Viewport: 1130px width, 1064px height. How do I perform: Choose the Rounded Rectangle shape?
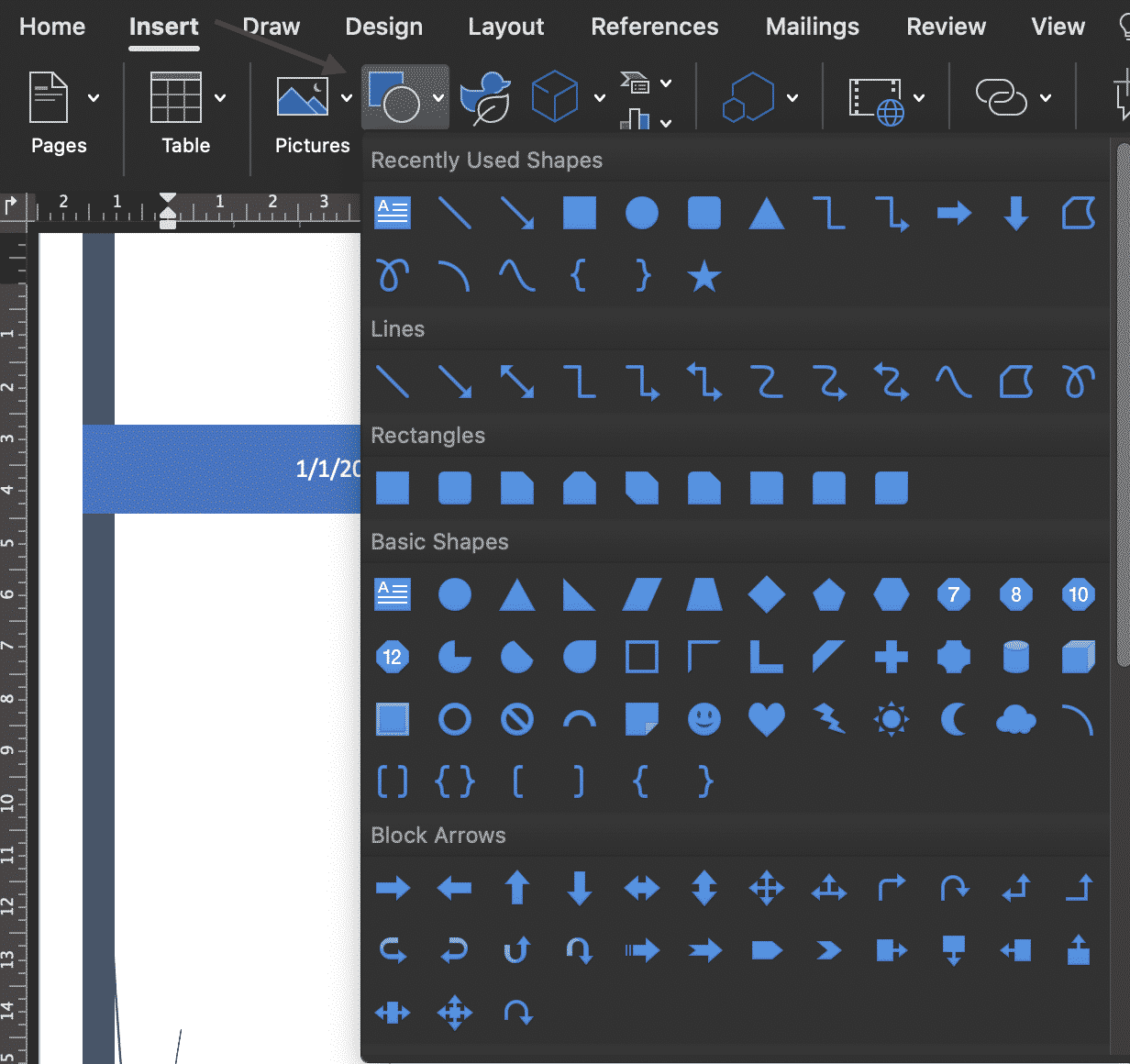pos(454,488)
